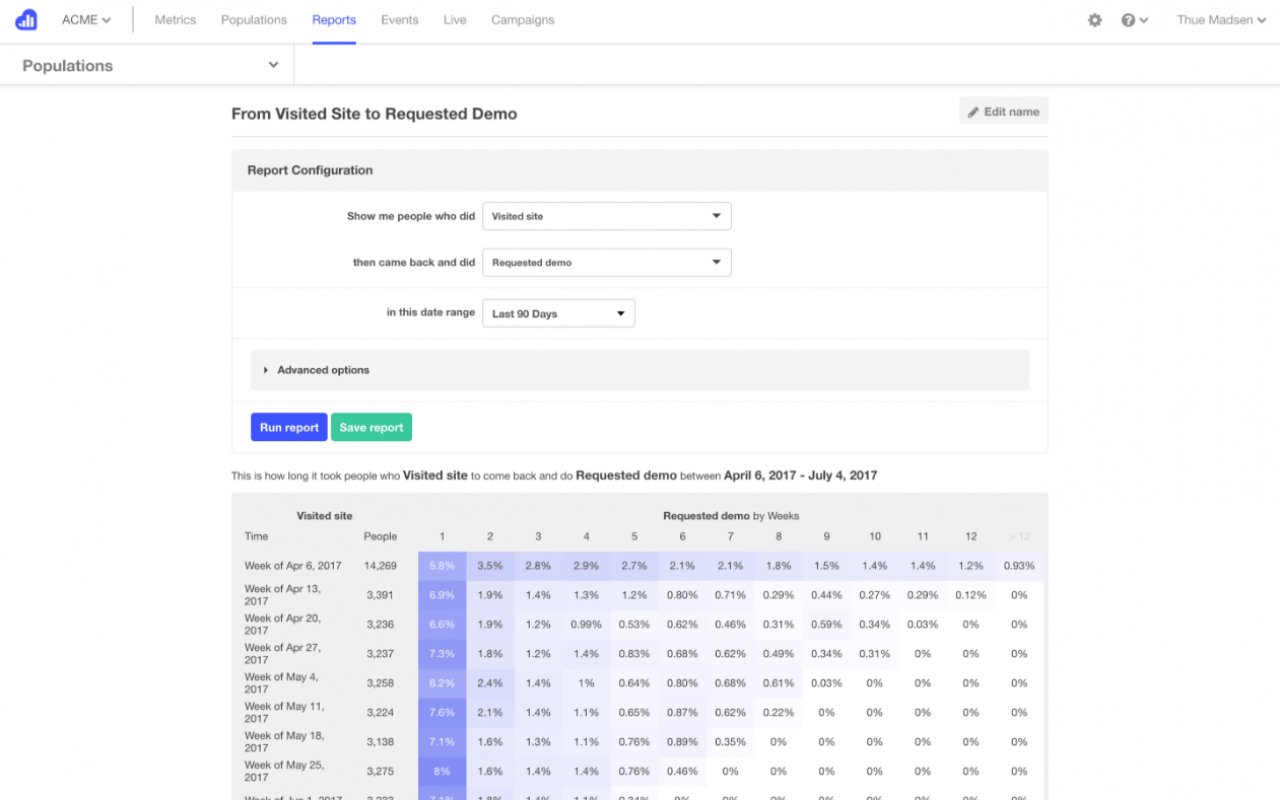
Task: Click the 7.3% cell in Week of Apr 27
Action: pos(442,654)
